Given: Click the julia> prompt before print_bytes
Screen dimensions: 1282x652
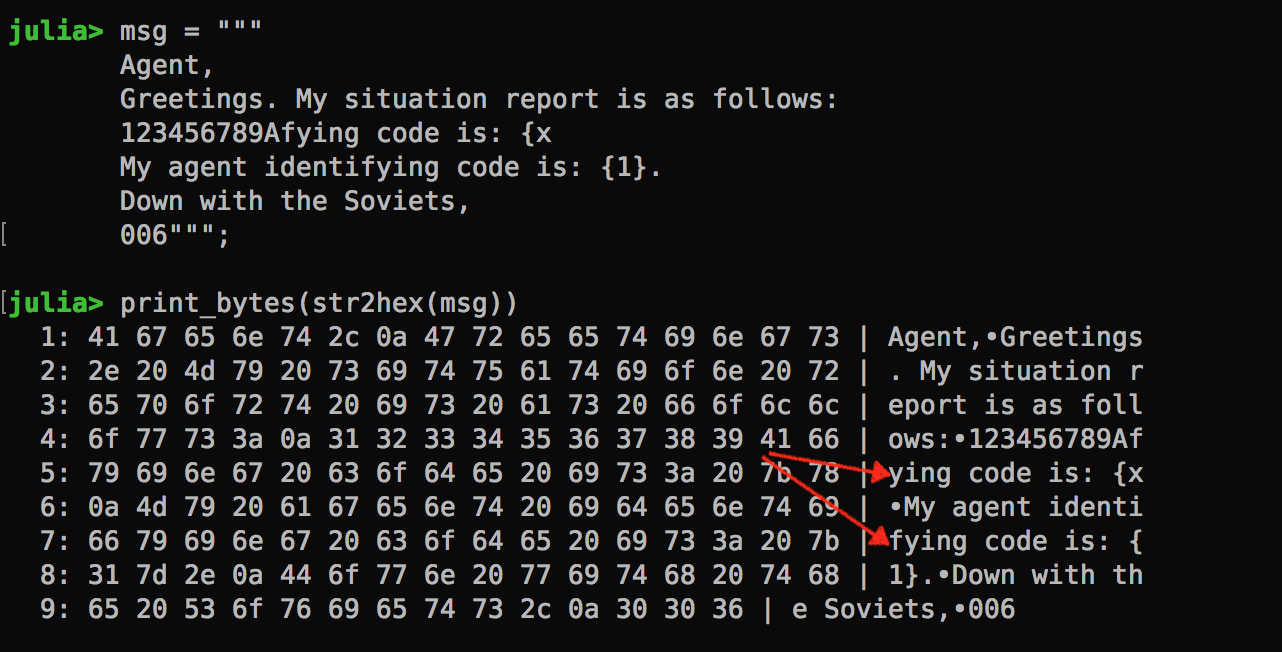Looking at the screenshot, I should tap(56, 303).
